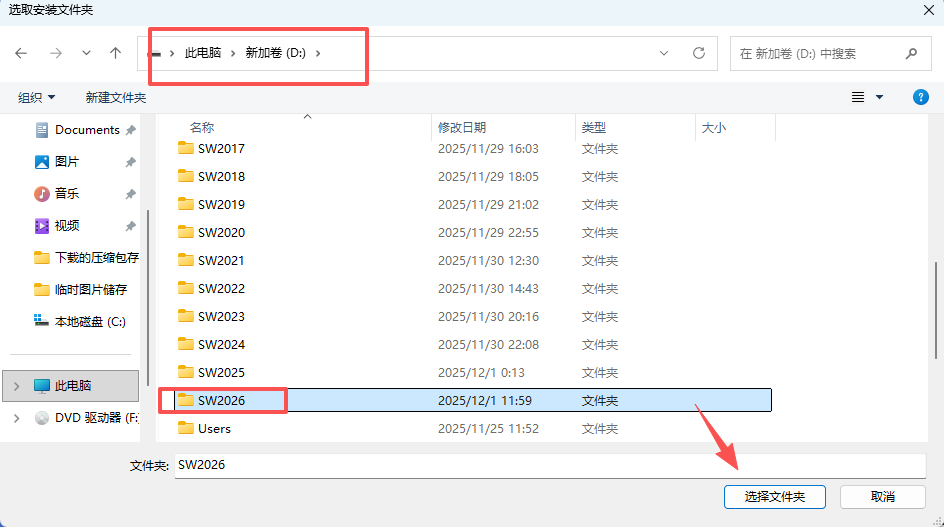Open 视频 in the sidebar

point(66,225)
